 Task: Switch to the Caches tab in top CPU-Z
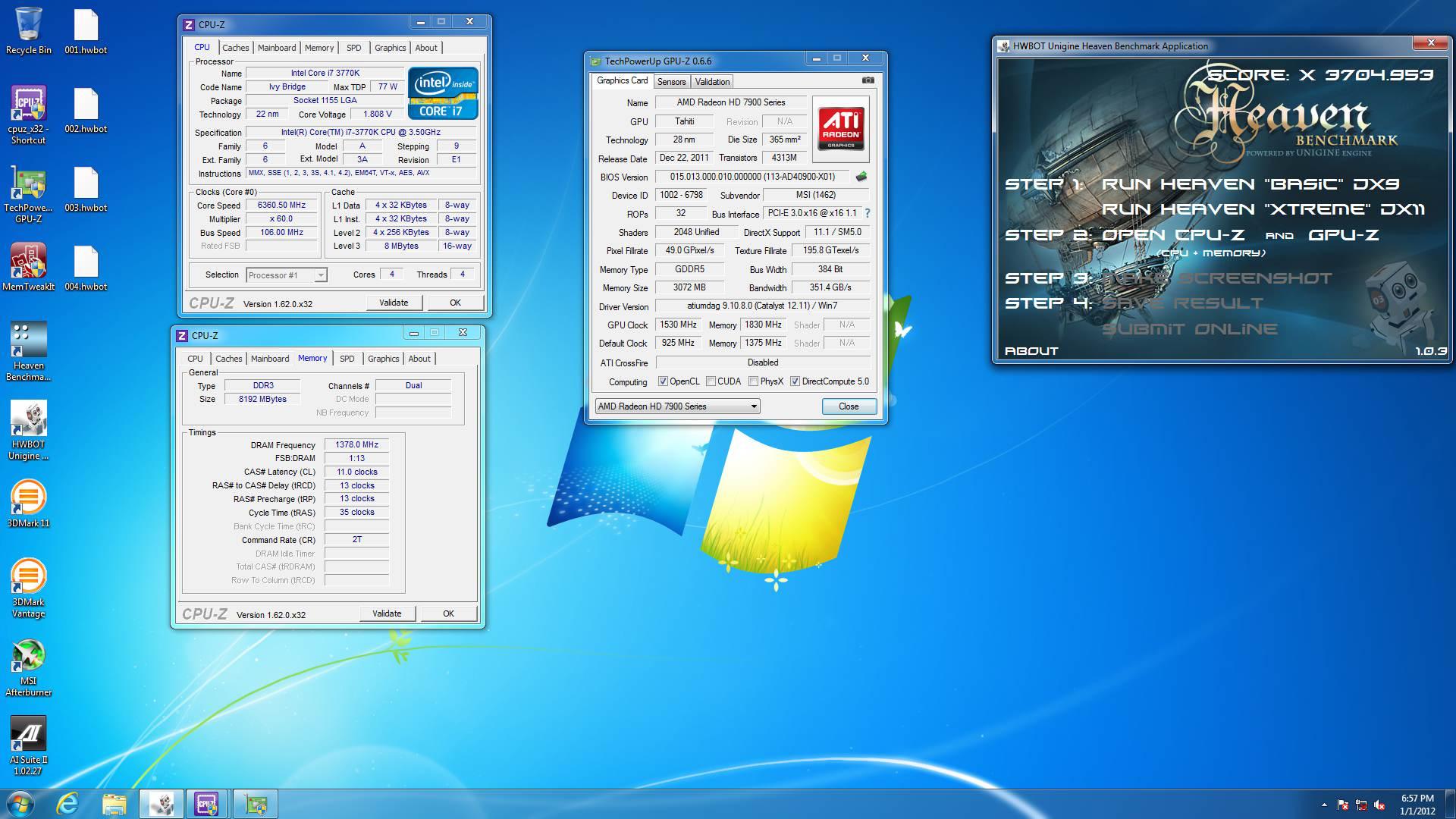click(235, 48)
